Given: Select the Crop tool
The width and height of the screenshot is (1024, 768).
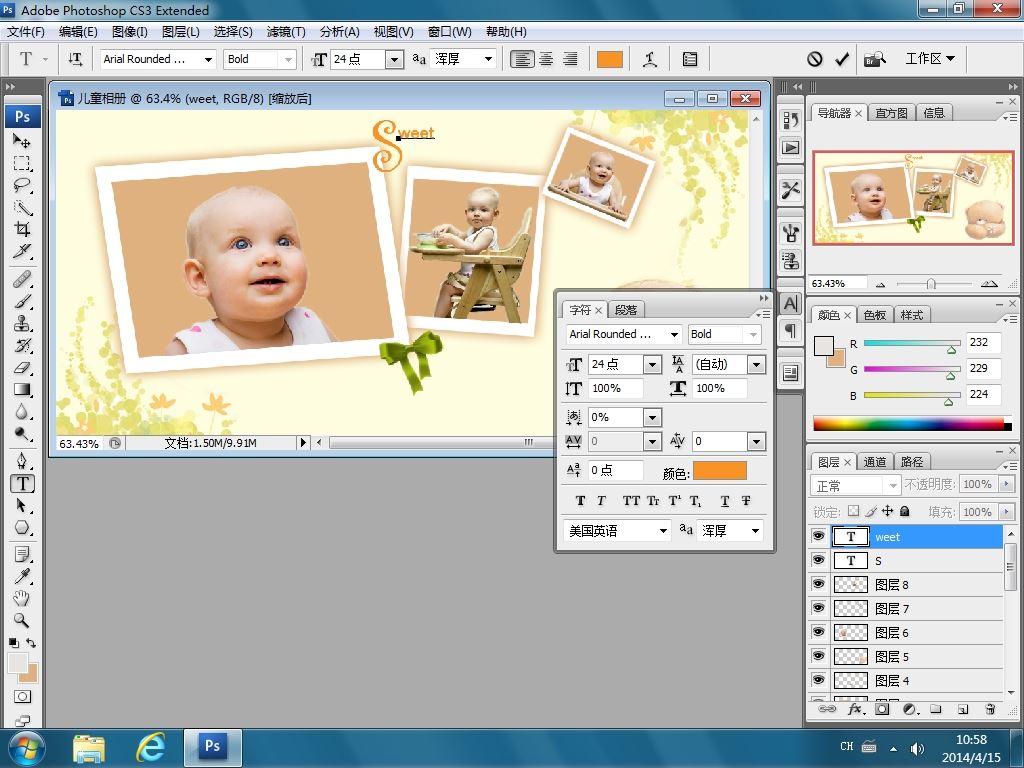Looking at the screenshot, I should 22,229.
